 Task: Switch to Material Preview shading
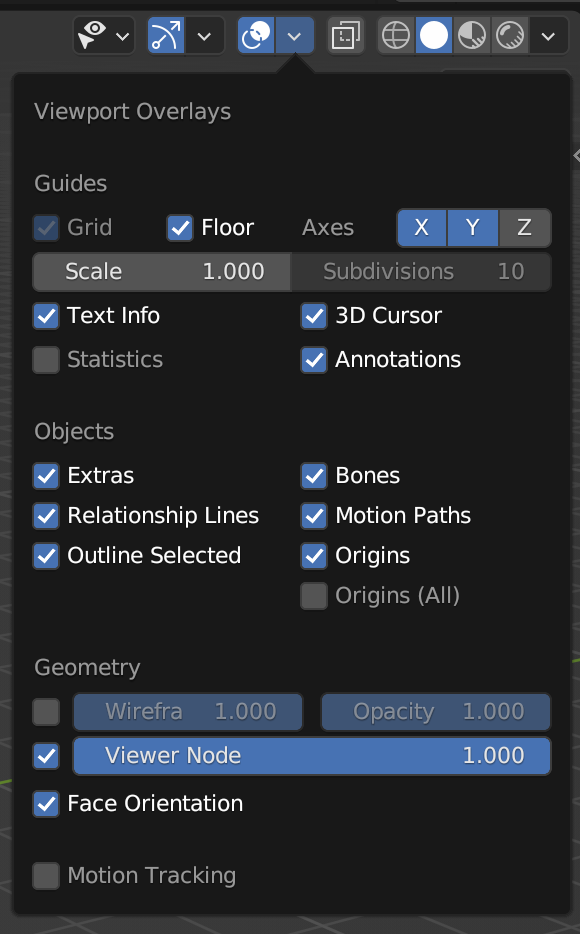[x=472, y=36]
